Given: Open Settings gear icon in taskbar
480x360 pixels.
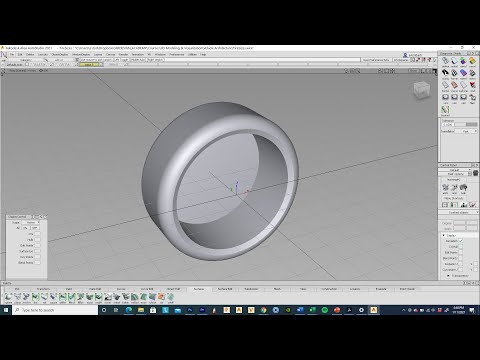Looking at the screenshot, I should pos(361,310).
